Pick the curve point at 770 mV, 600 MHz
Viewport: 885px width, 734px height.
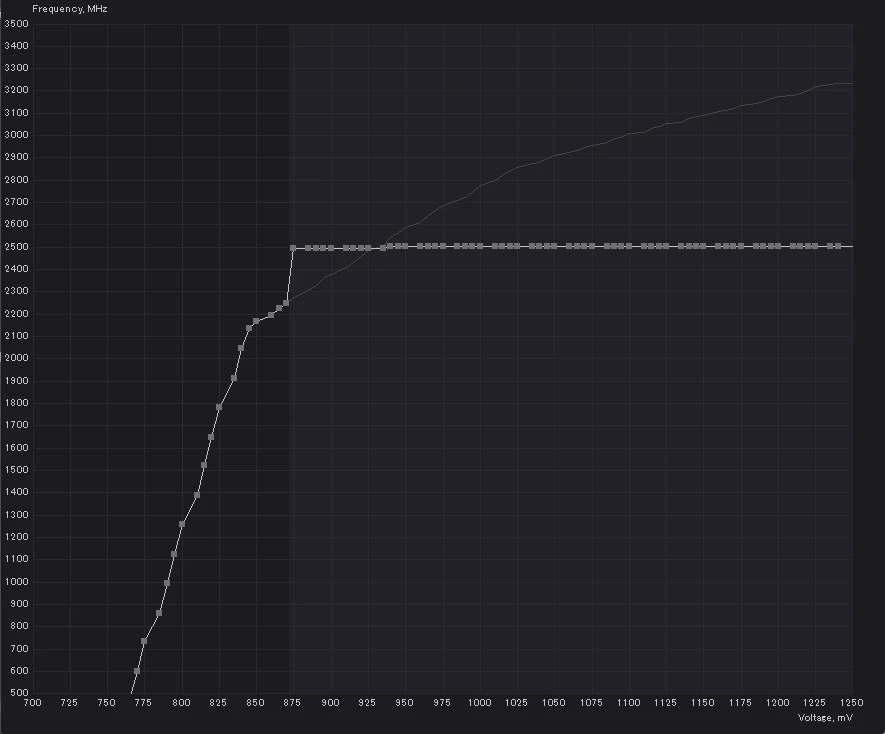(x=137, y=671)
